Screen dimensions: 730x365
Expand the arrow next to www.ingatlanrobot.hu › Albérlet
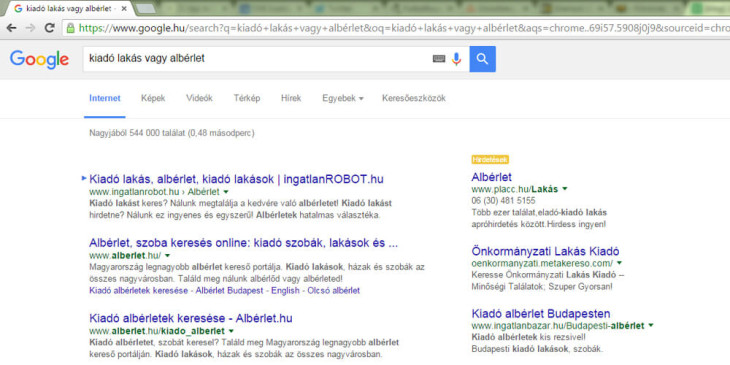pyautogui.click(x=226, y=192)
